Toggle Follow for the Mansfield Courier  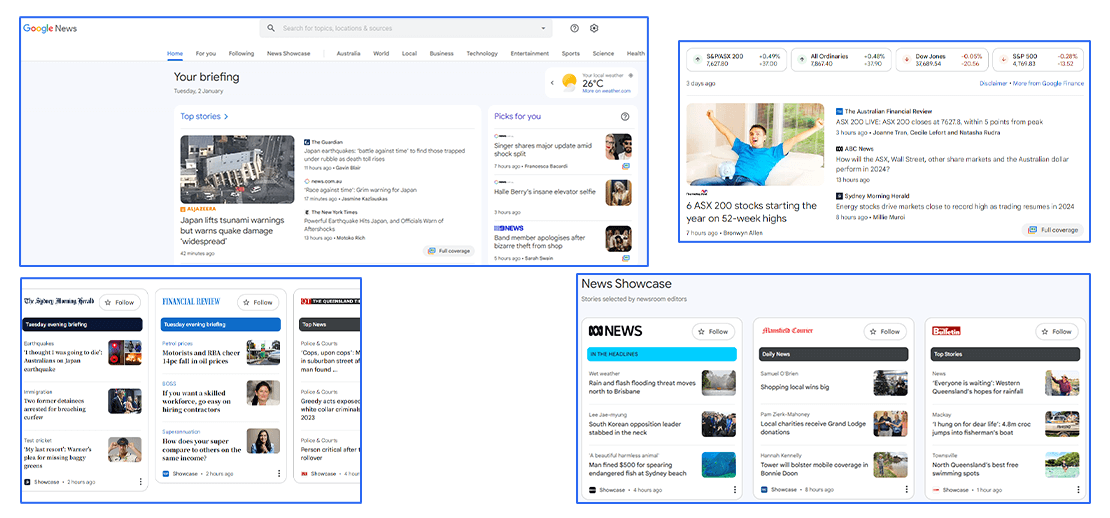click(x=886, y=331)
